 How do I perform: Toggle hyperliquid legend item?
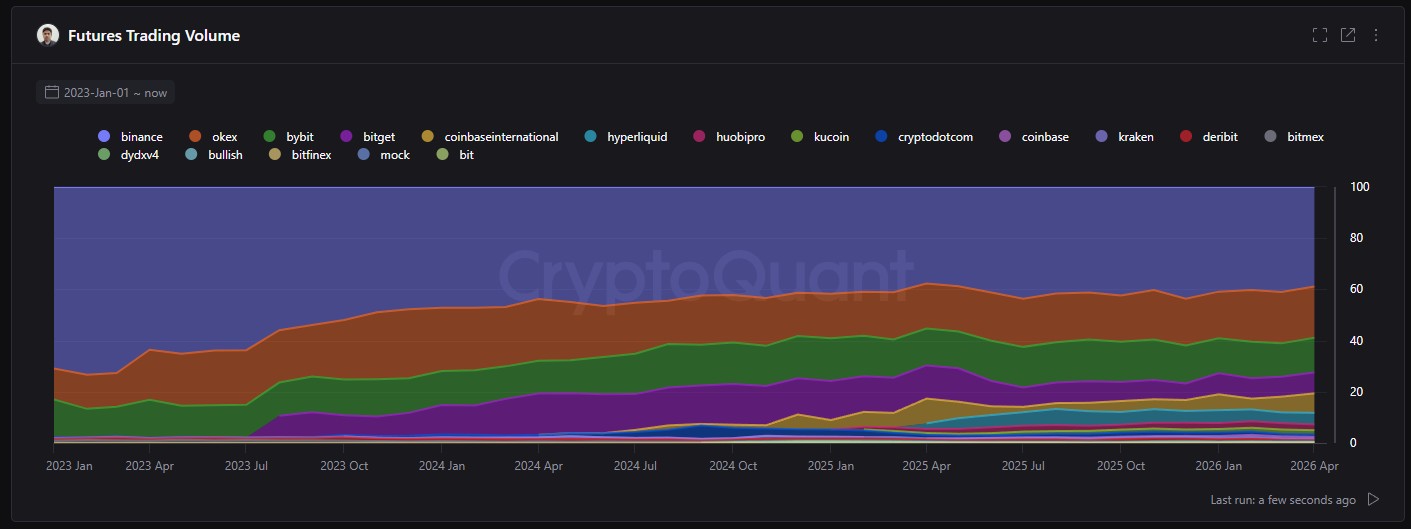[636, 136]
